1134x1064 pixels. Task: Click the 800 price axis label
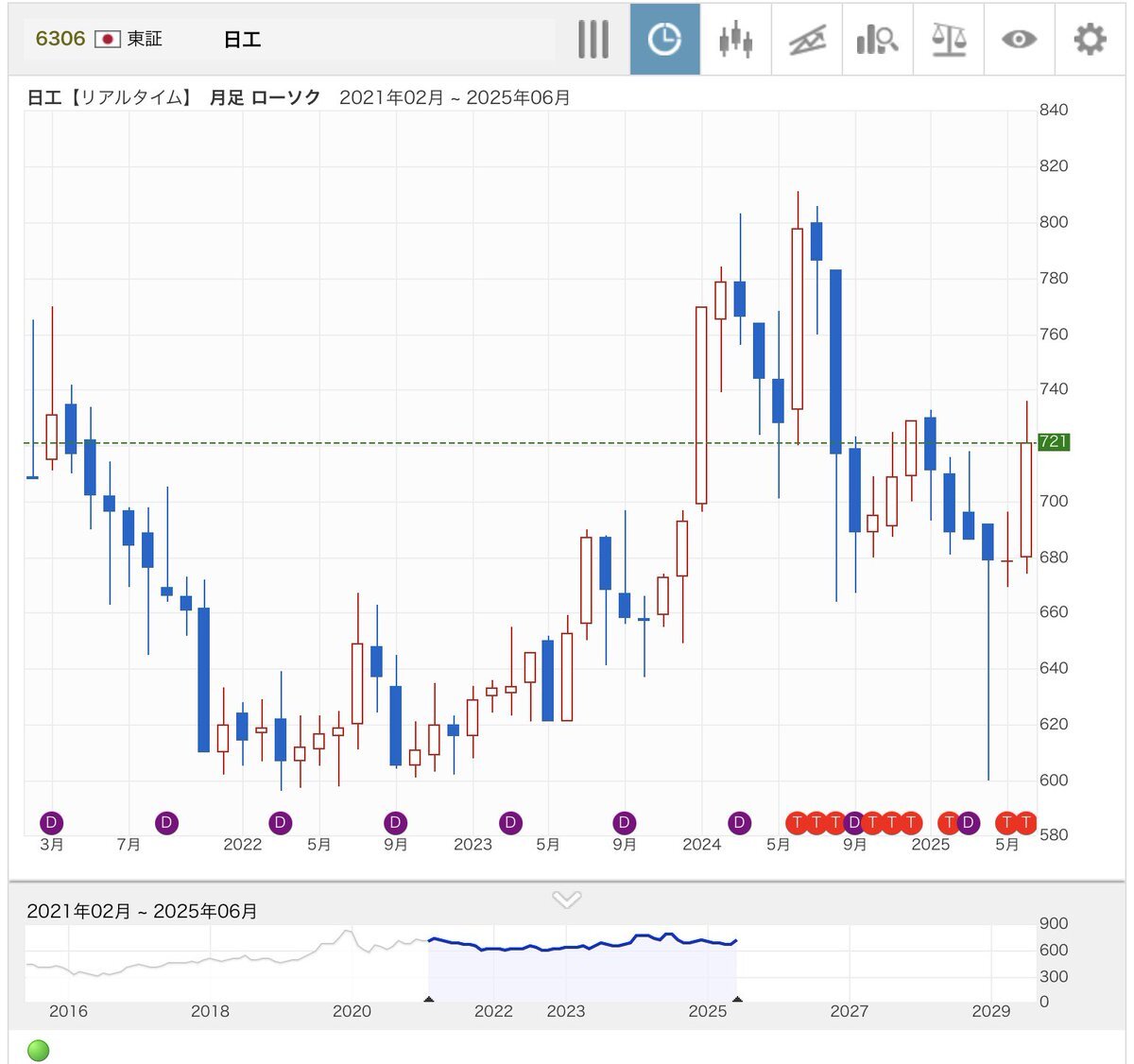tap(1054, 222)
